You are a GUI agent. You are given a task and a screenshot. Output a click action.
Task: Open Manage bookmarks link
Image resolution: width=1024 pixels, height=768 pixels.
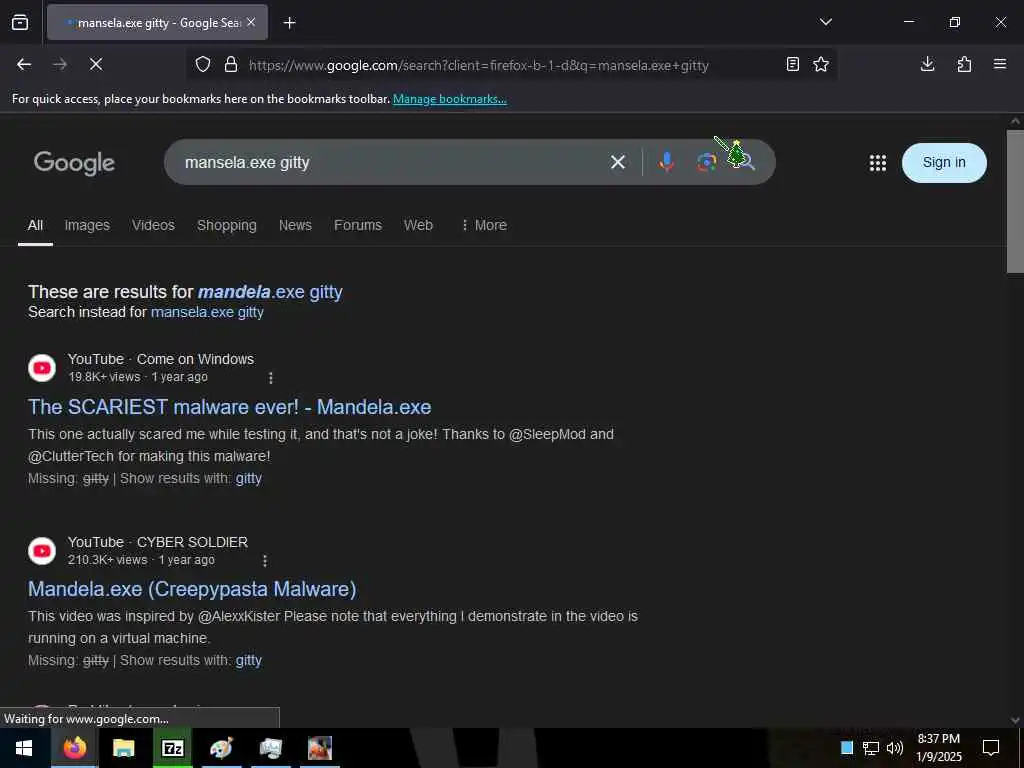tap(449, 99)
